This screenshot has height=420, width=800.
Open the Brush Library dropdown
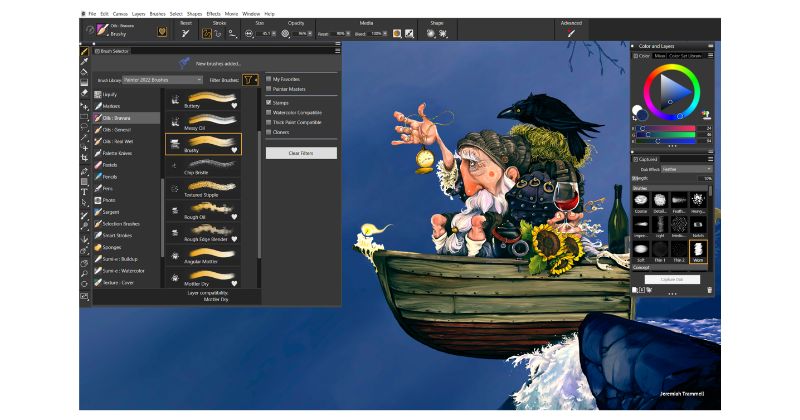click(x=162, y=80)
